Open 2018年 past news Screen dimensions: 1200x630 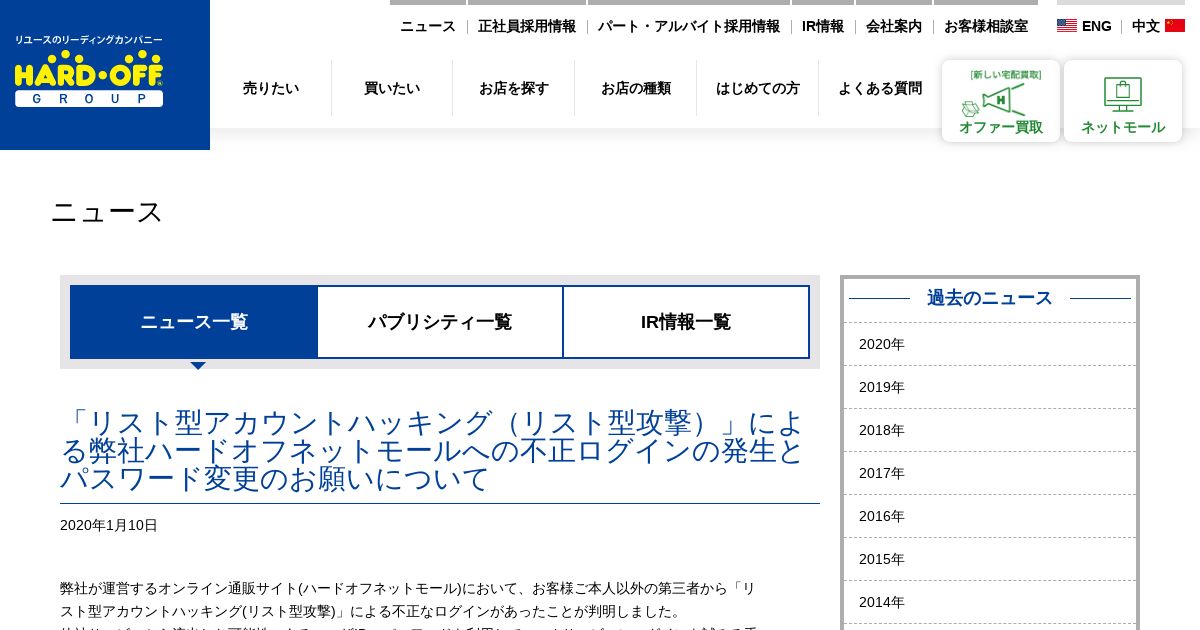pos(990,430)
